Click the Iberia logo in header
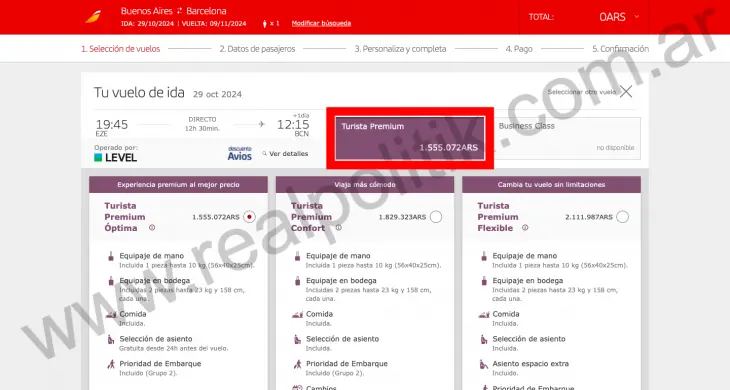 pyautogui.click(x=93, y=17)
